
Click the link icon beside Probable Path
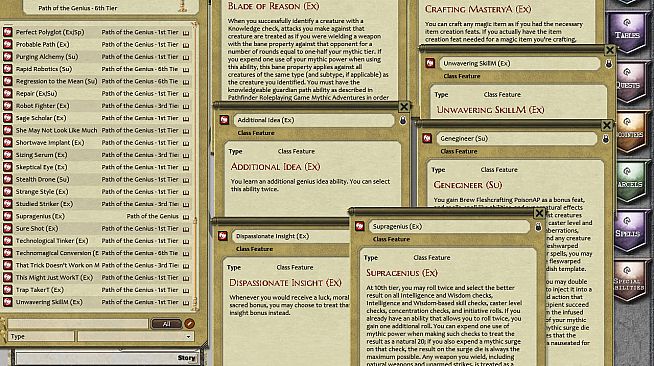click(8, 44)
